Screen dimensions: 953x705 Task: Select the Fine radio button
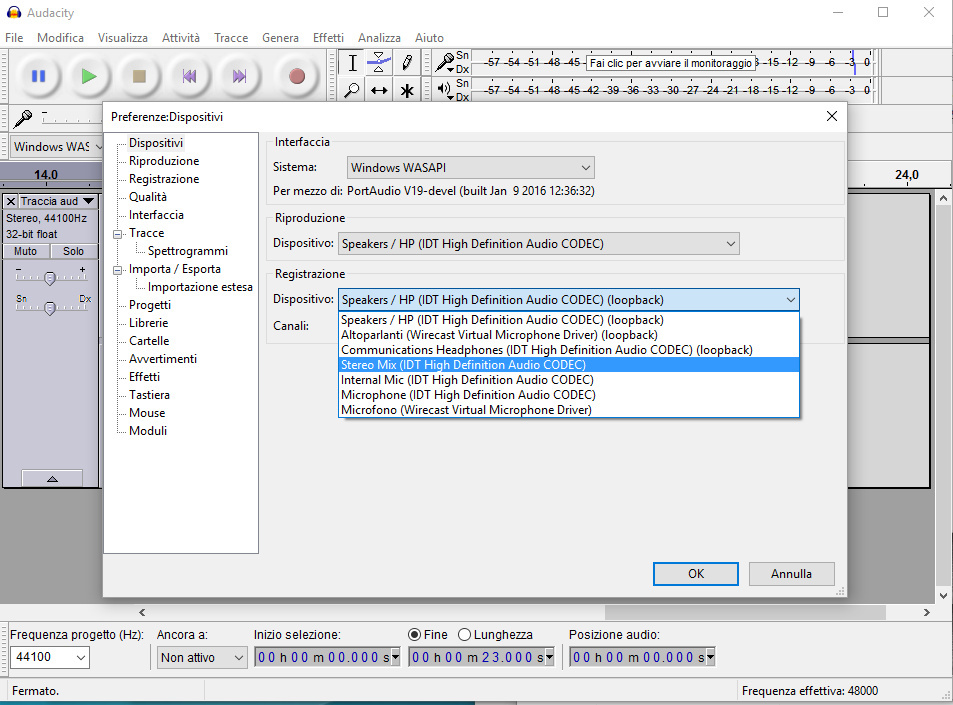415,634
